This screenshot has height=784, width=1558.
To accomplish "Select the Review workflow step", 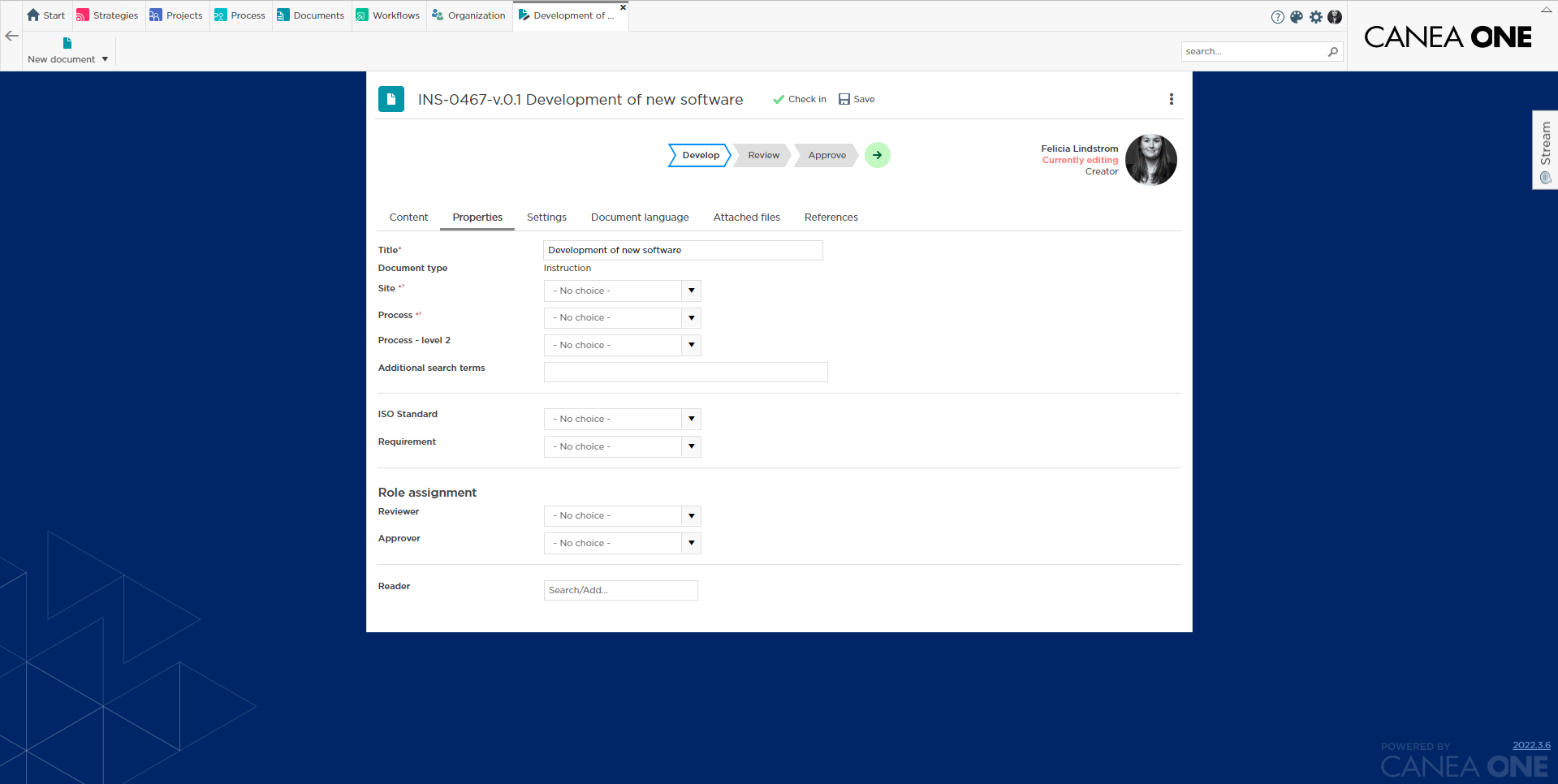I will (x=763, y=155).
